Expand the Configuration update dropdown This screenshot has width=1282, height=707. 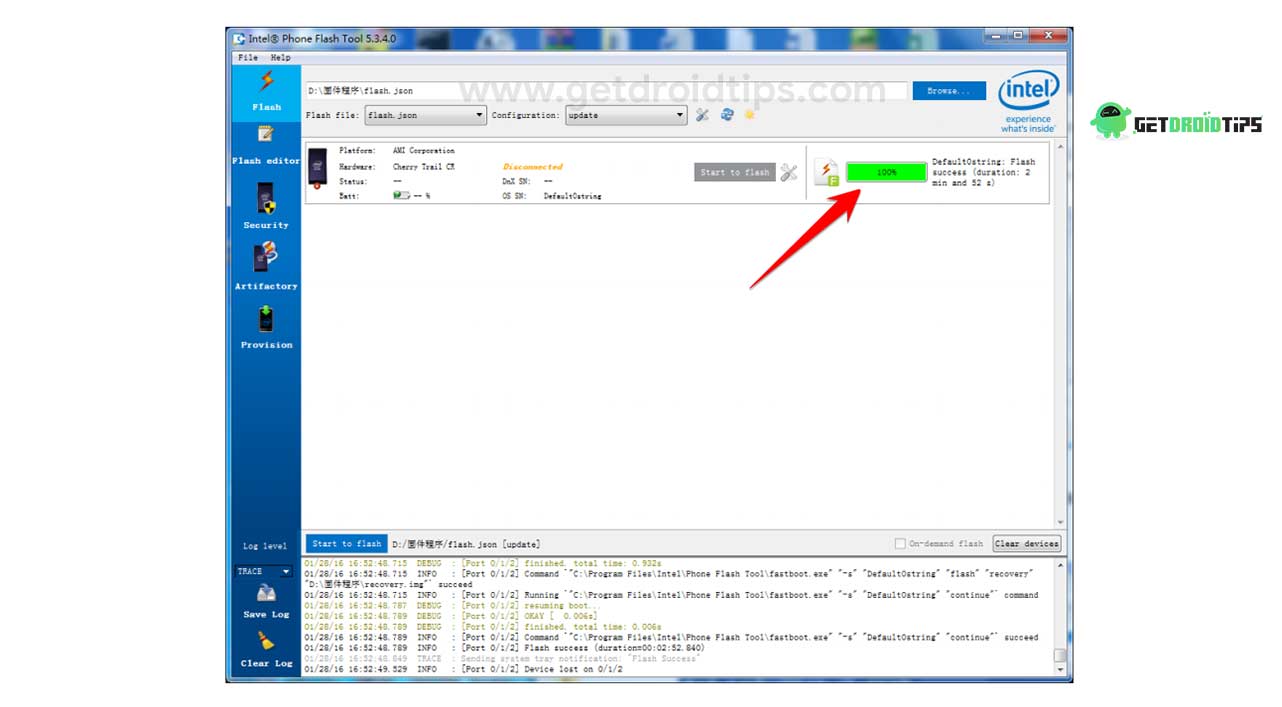(x=627, y=115)
